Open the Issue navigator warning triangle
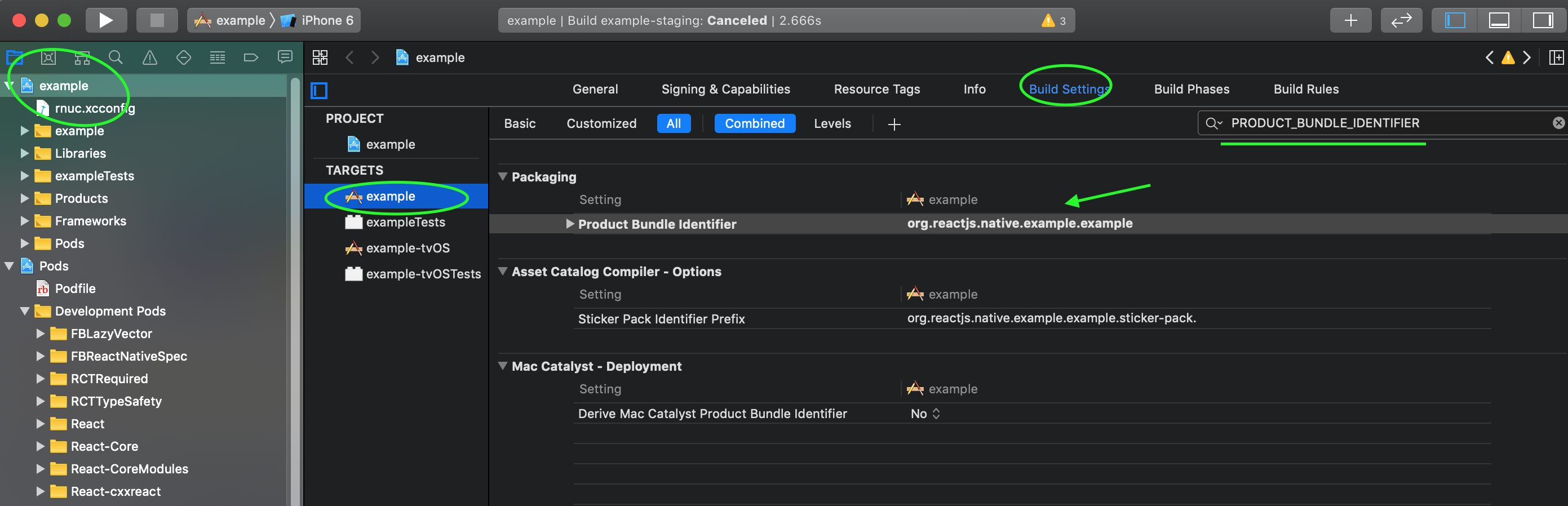 150,58
